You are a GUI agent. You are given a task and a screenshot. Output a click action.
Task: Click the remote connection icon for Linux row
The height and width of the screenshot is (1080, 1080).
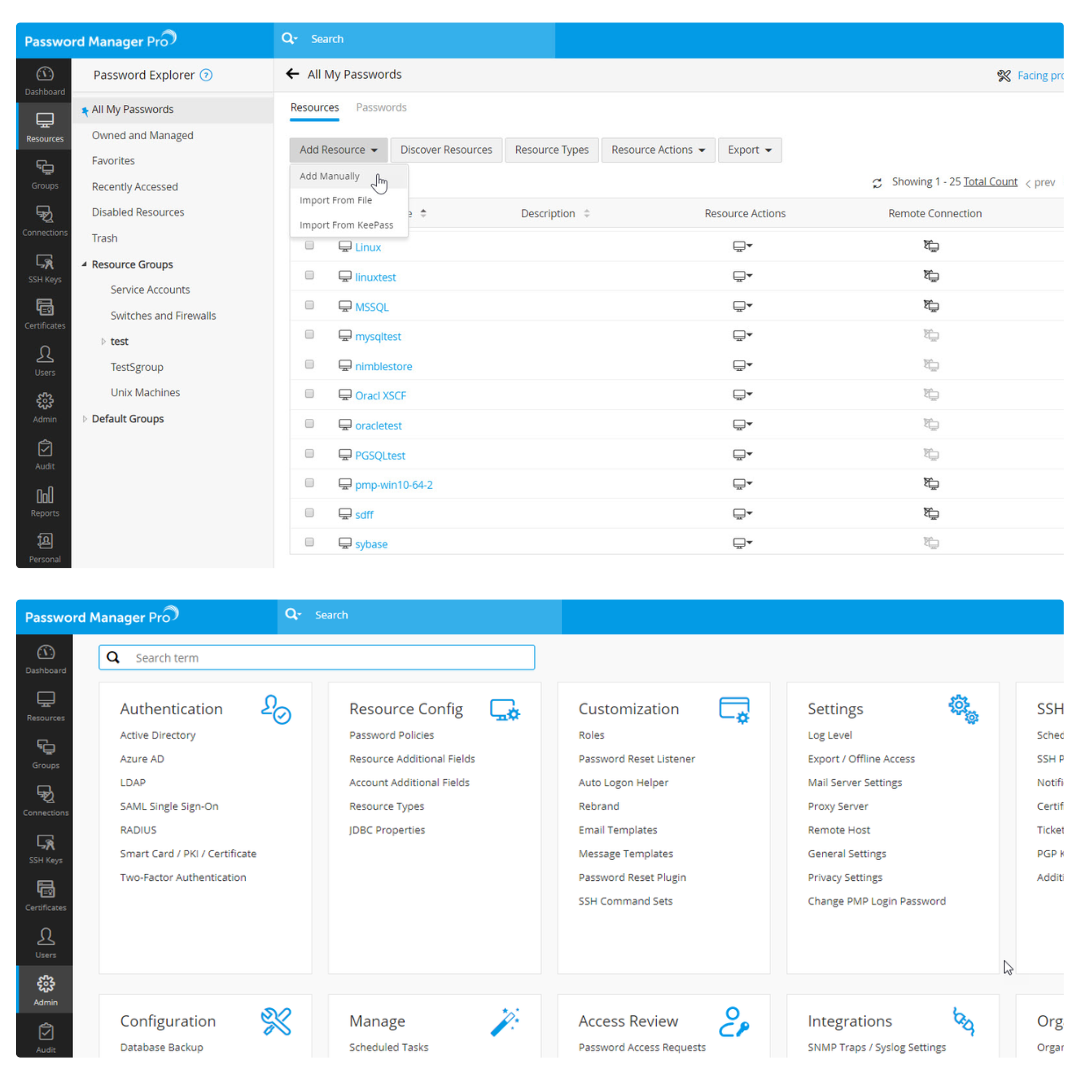[x=931, y=247]
